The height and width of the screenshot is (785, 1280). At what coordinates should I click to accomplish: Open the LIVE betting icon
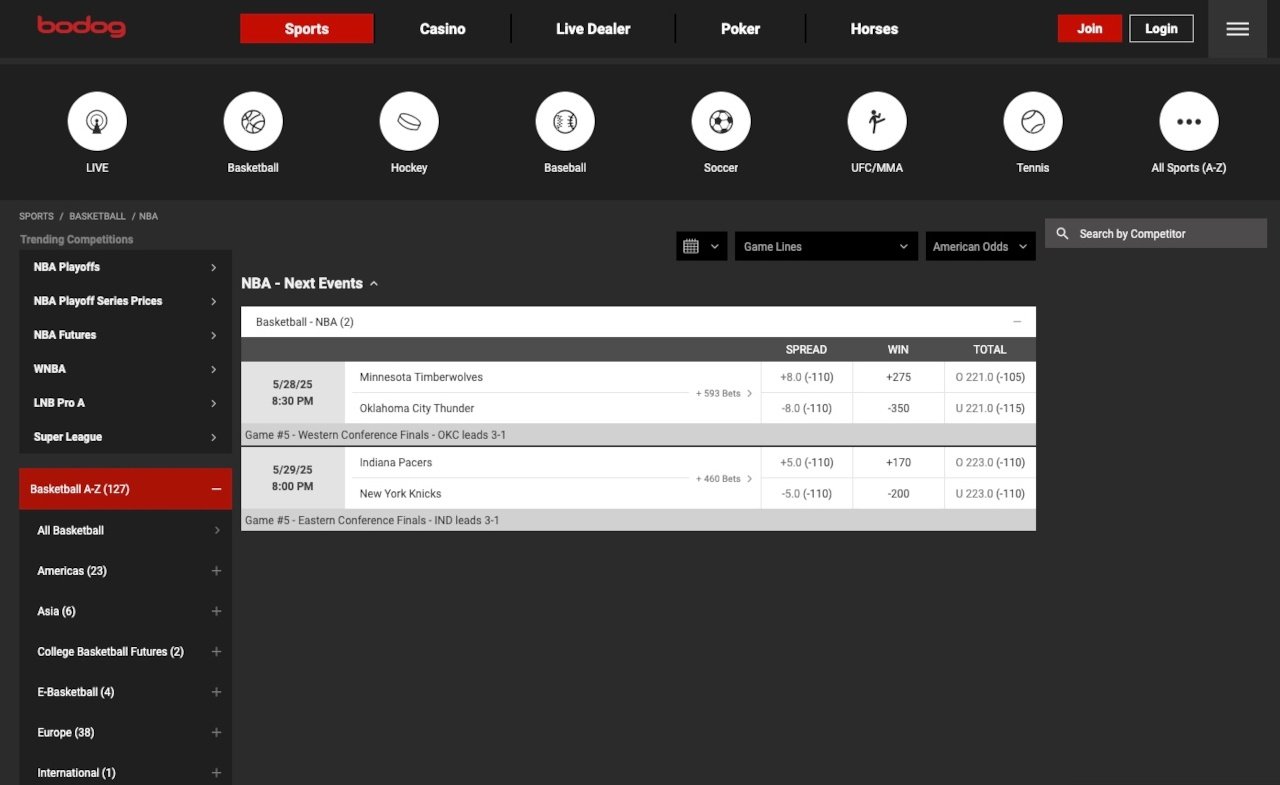pyautogui.click(x=97, y=121)
